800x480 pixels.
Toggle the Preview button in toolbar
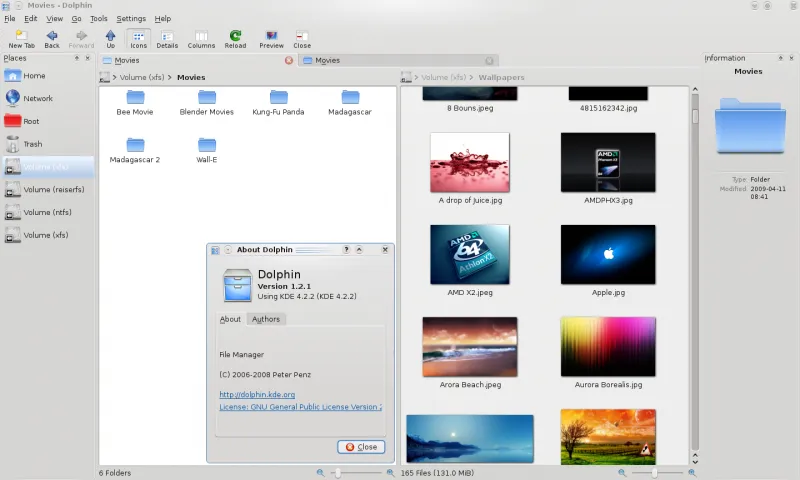271,38
